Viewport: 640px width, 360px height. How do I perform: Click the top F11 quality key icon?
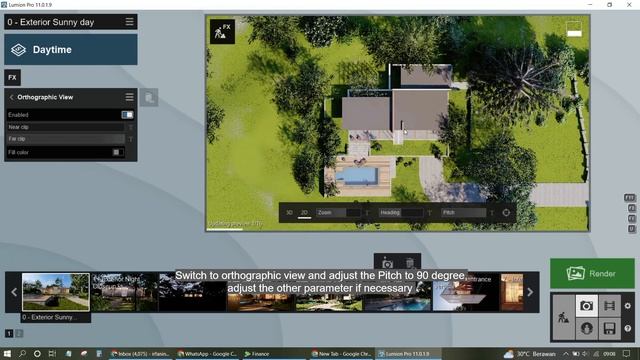[x=629, y=198]
